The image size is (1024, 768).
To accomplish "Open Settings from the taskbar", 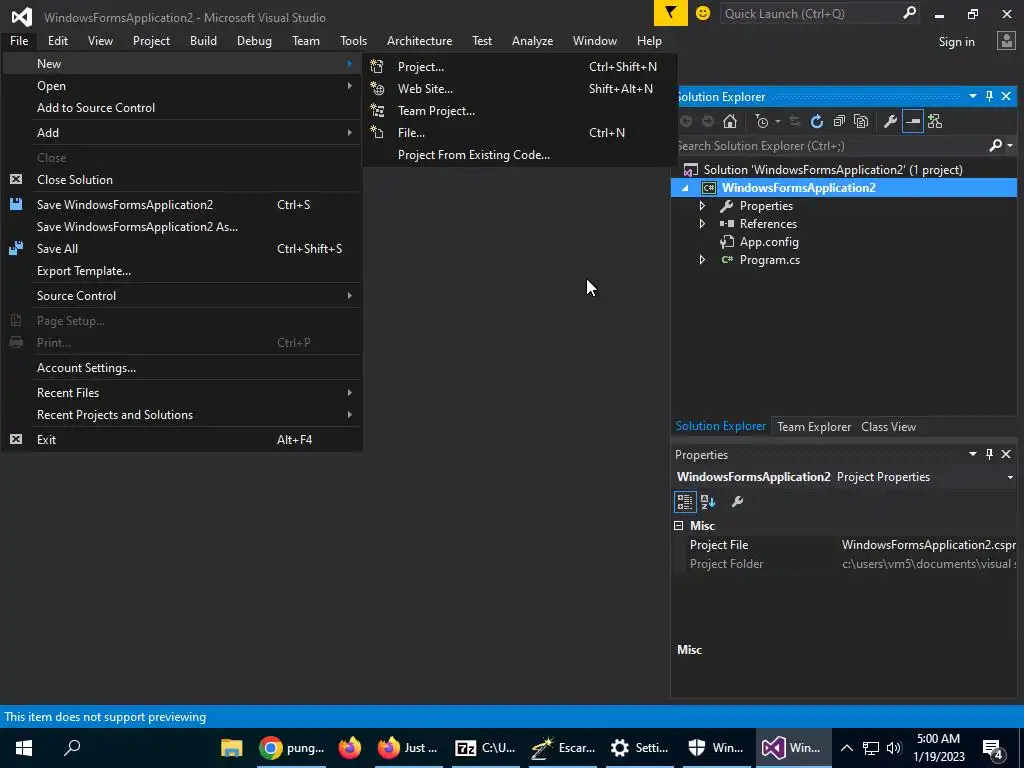I will [x=639, y=748].
